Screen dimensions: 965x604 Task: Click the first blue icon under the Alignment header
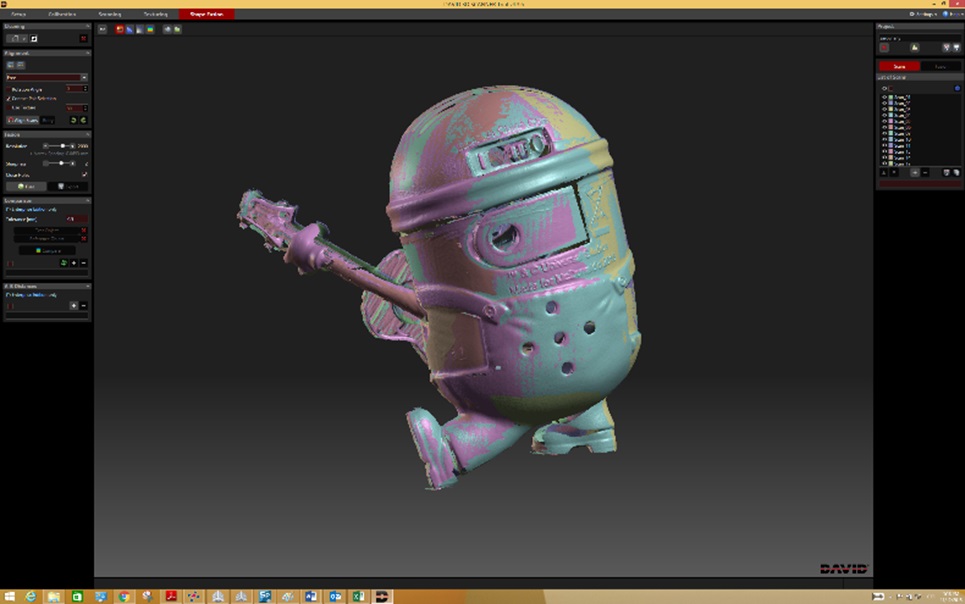coord(10,65)
